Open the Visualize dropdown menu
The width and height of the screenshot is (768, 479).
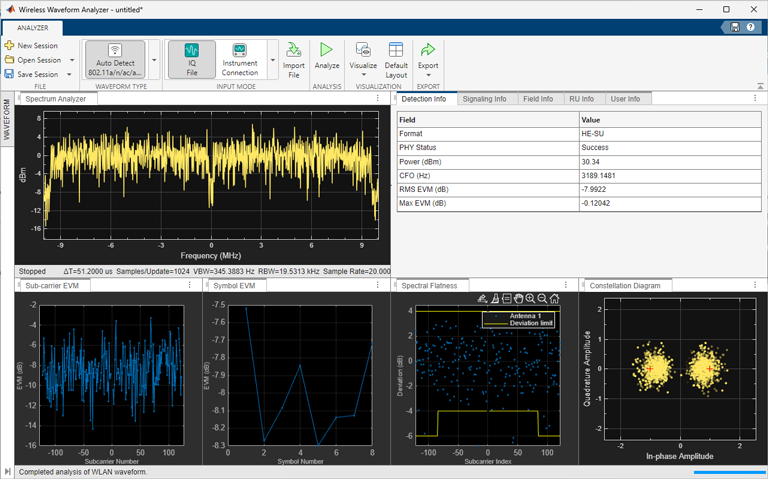363,75
